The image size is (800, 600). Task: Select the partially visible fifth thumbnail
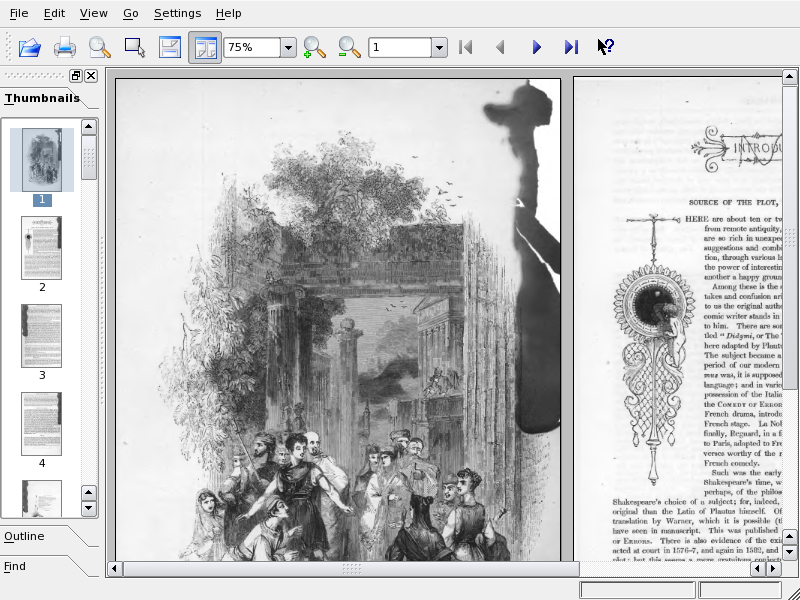pos(41,498)
